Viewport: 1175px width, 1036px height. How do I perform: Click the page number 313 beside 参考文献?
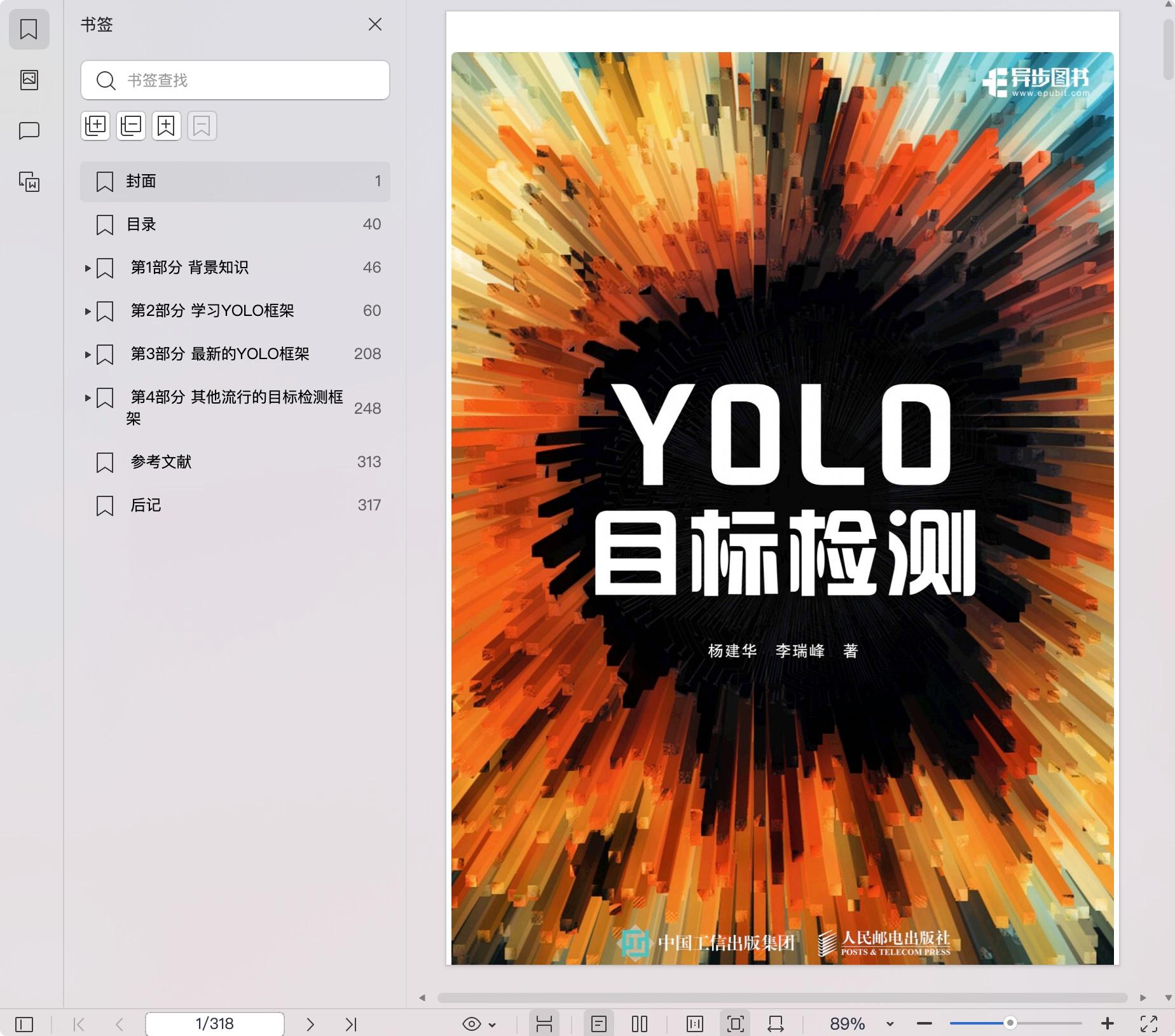coord(369,462)
